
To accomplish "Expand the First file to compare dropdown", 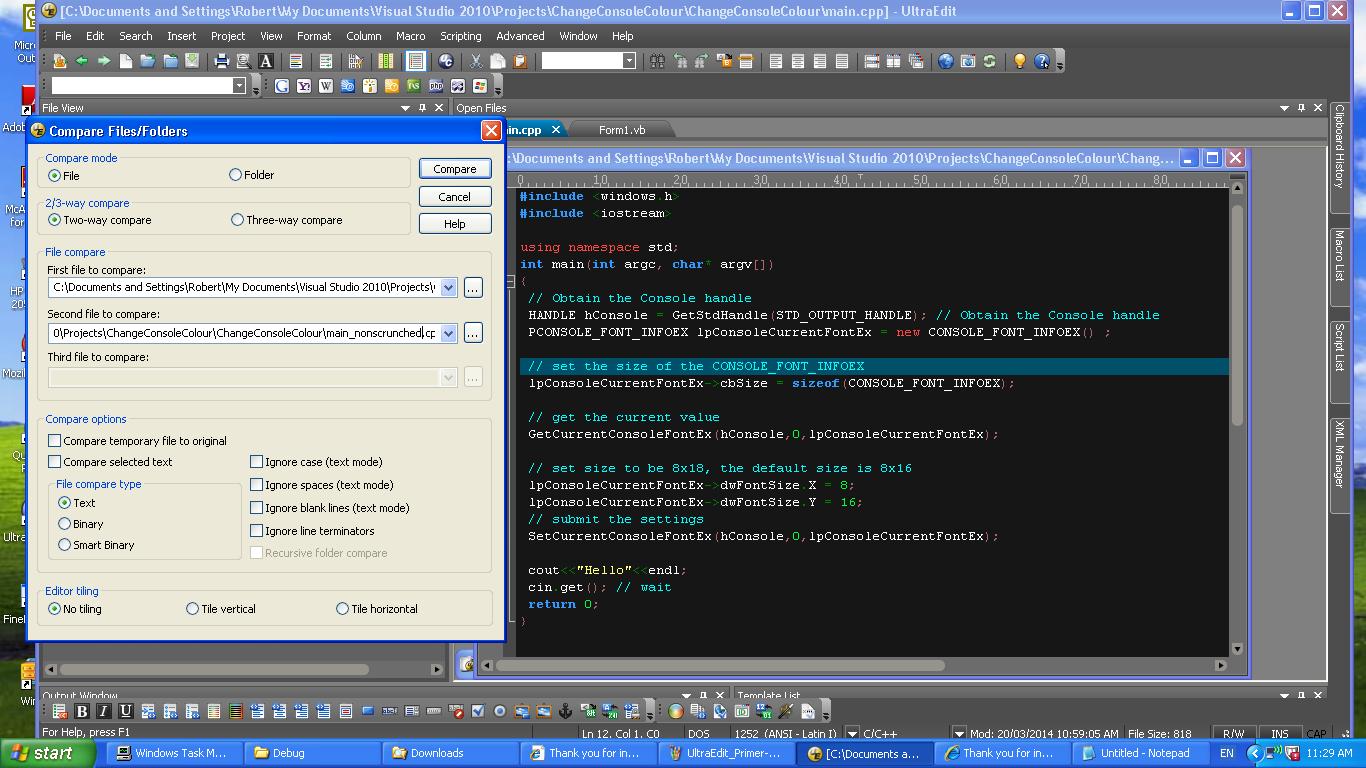I will pyautogui.click(x=448, y=288).
